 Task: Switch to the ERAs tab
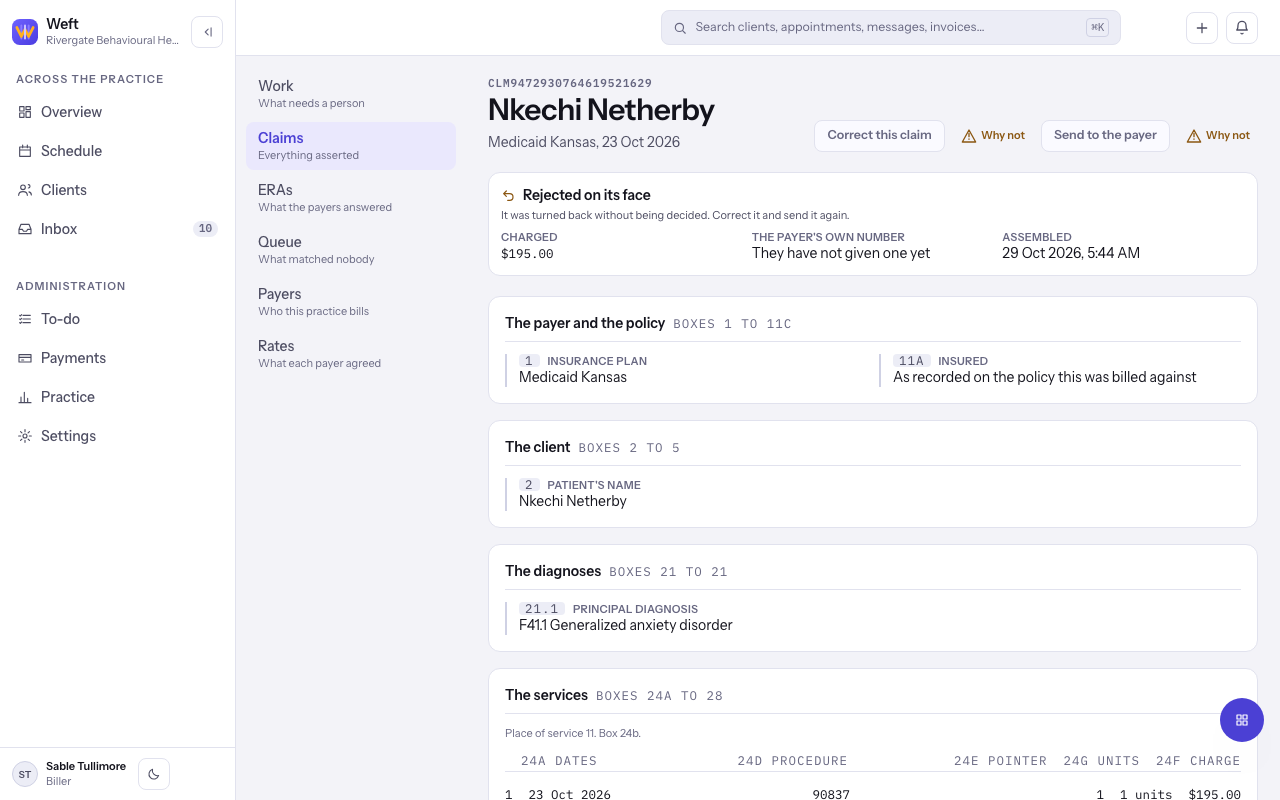coord(351,198)
